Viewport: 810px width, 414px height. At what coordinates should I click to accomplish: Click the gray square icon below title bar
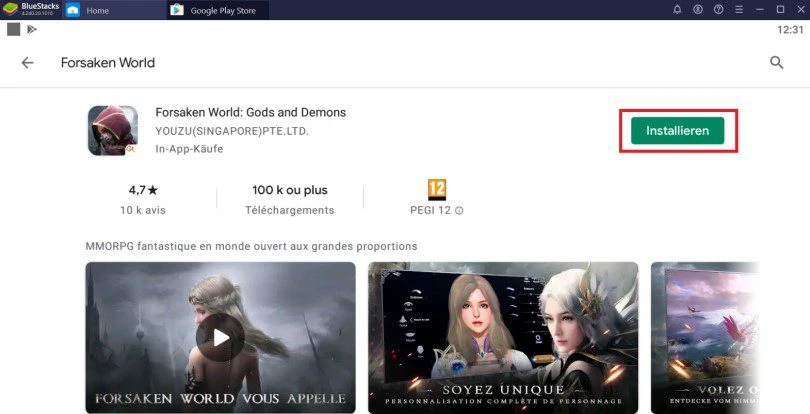(13, 29)
